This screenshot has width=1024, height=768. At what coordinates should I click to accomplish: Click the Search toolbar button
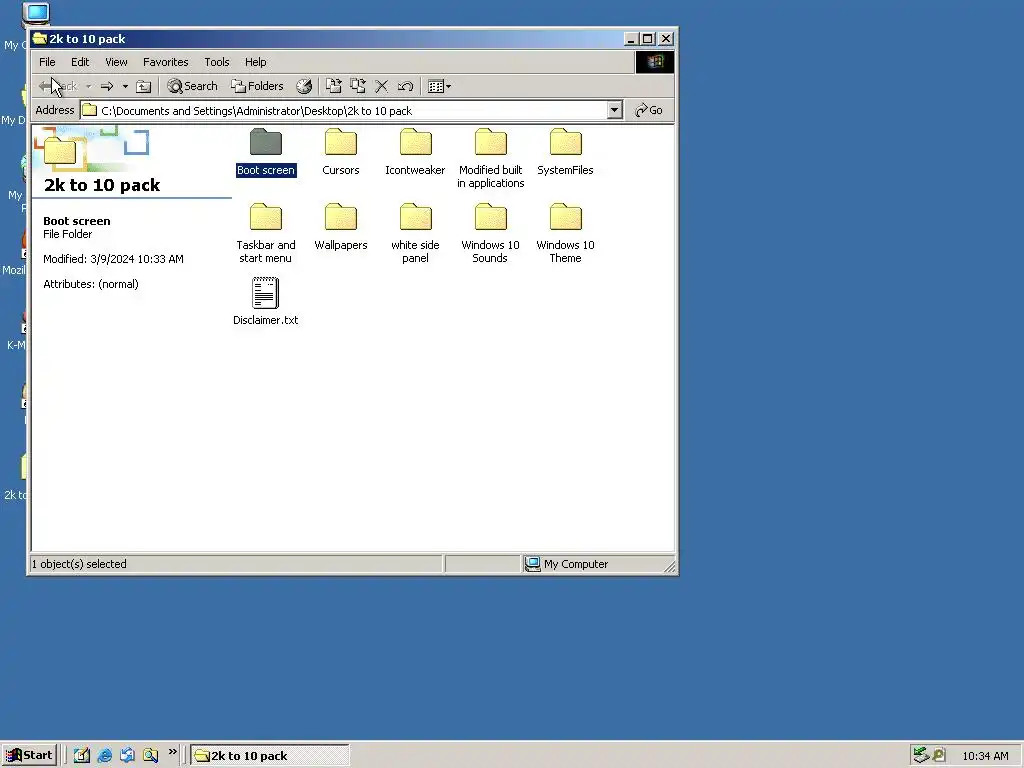pyautogui.click(x=192, y=86)
